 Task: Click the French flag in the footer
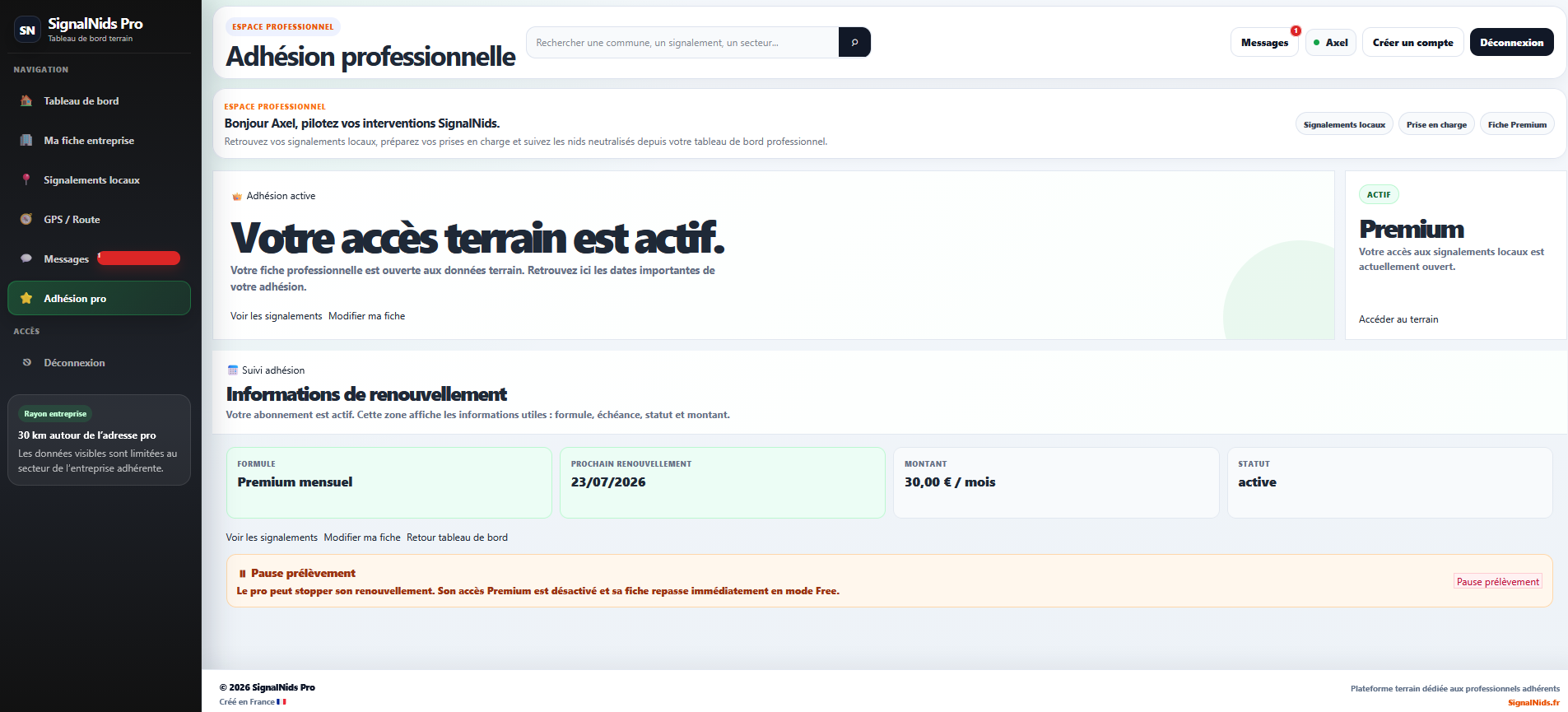tap(281, 702)
